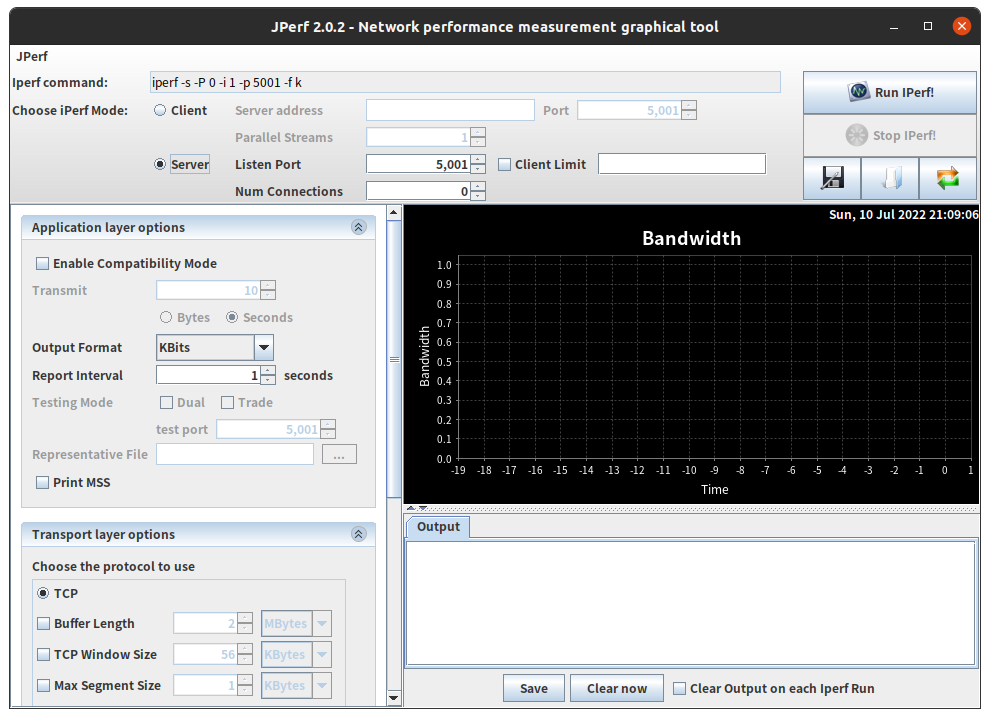Screen dimensions: 990x718
Task: Enable the Buffer Length option
Action: coord(44,623)
